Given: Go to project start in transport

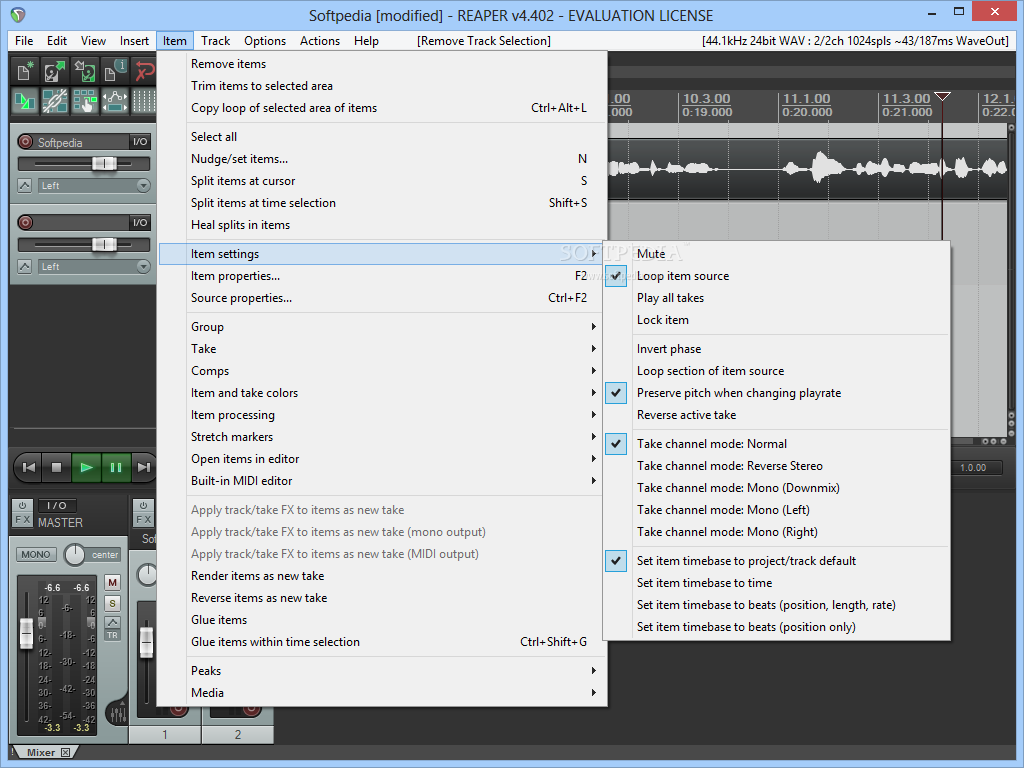Looking at the screenshot, I should tap(29, 467).
